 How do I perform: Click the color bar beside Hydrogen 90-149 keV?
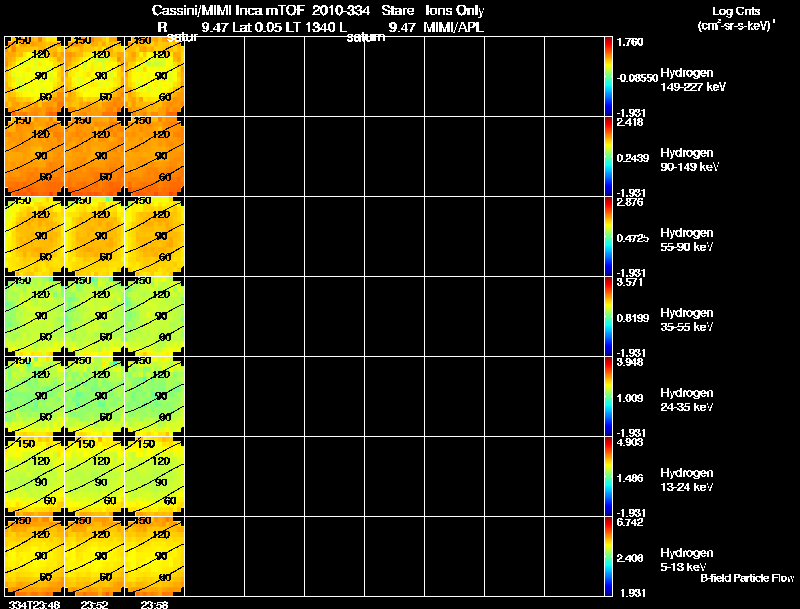click(x=608, y=156)
